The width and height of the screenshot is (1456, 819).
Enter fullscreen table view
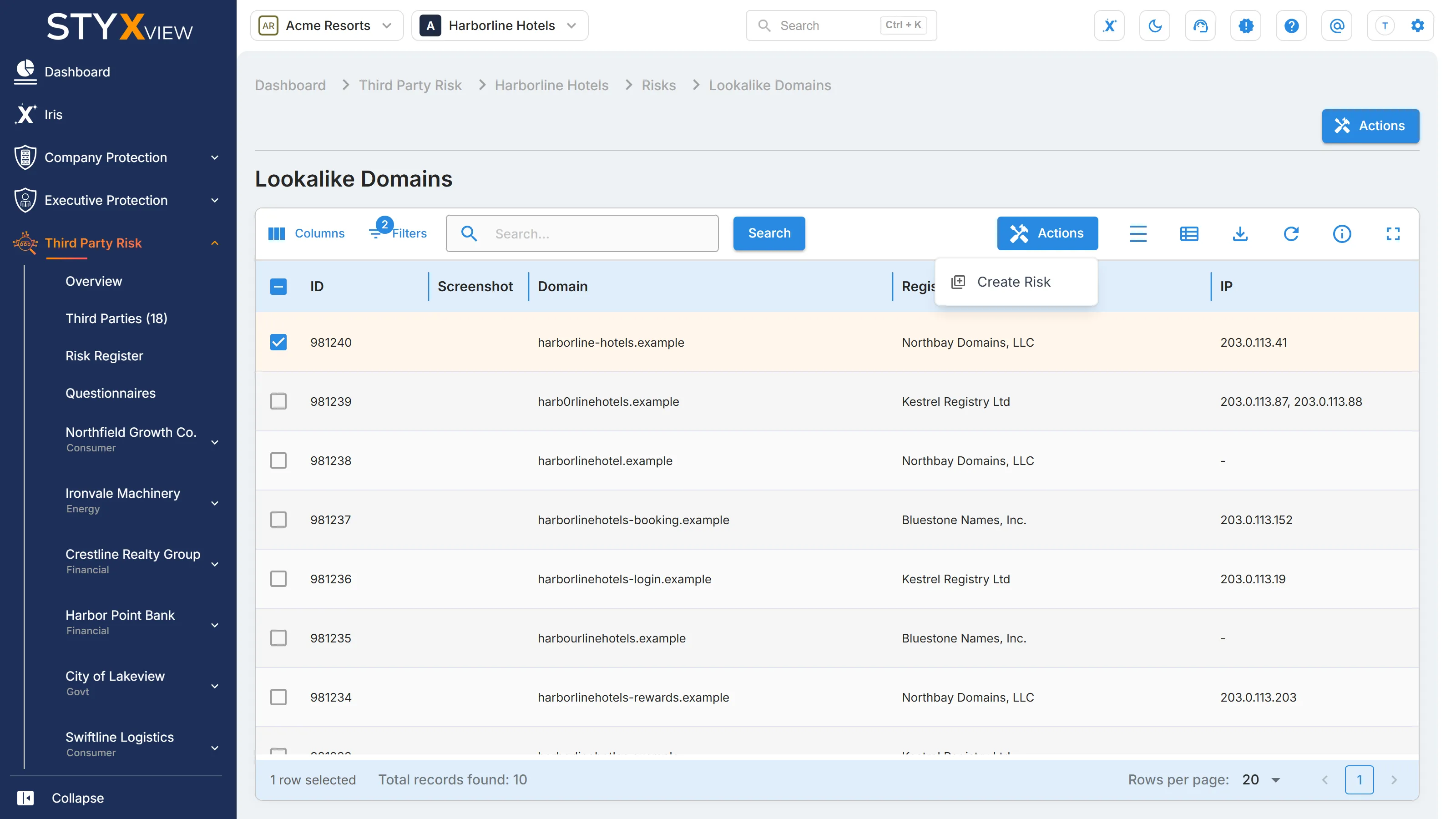coord(1393,233)
